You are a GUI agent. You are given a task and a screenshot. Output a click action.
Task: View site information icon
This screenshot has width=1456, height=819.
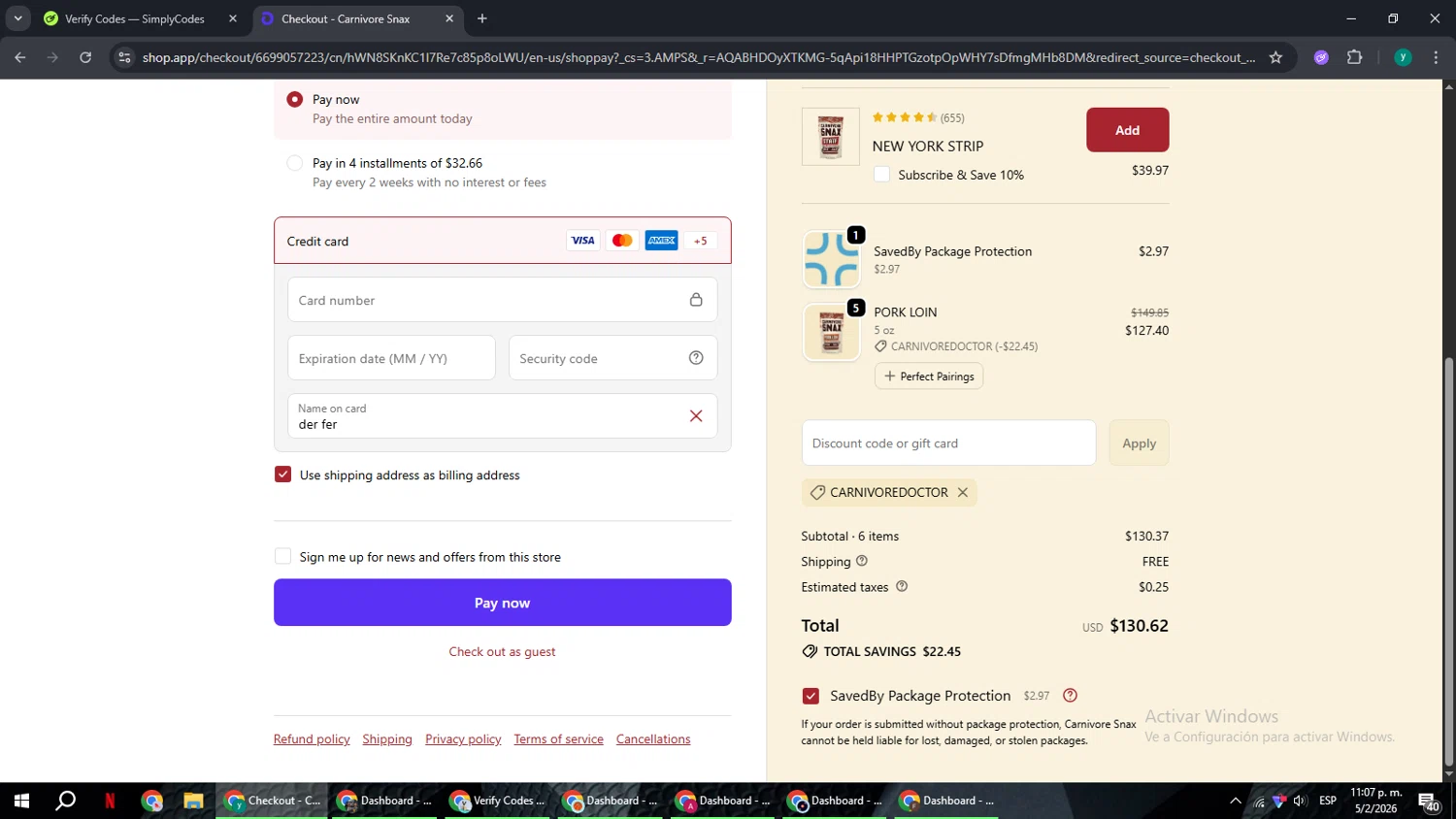click(x=124, y=57)
